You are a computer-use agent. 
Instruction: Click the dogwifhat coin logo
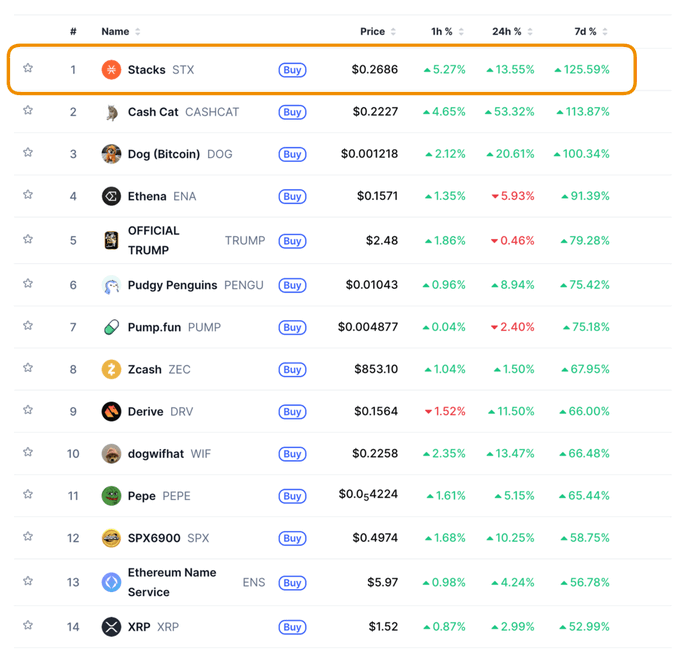[111, 454]
